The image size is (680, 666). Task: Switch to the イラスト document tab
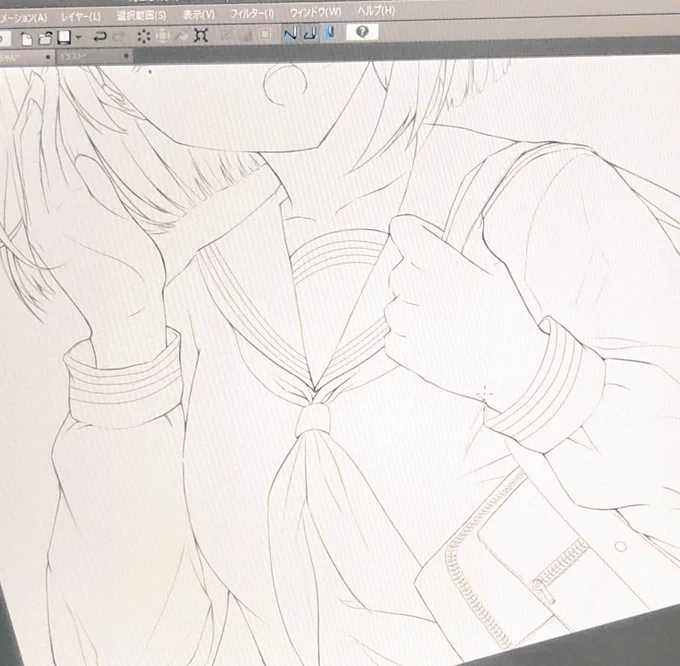(x=94, y=56)
